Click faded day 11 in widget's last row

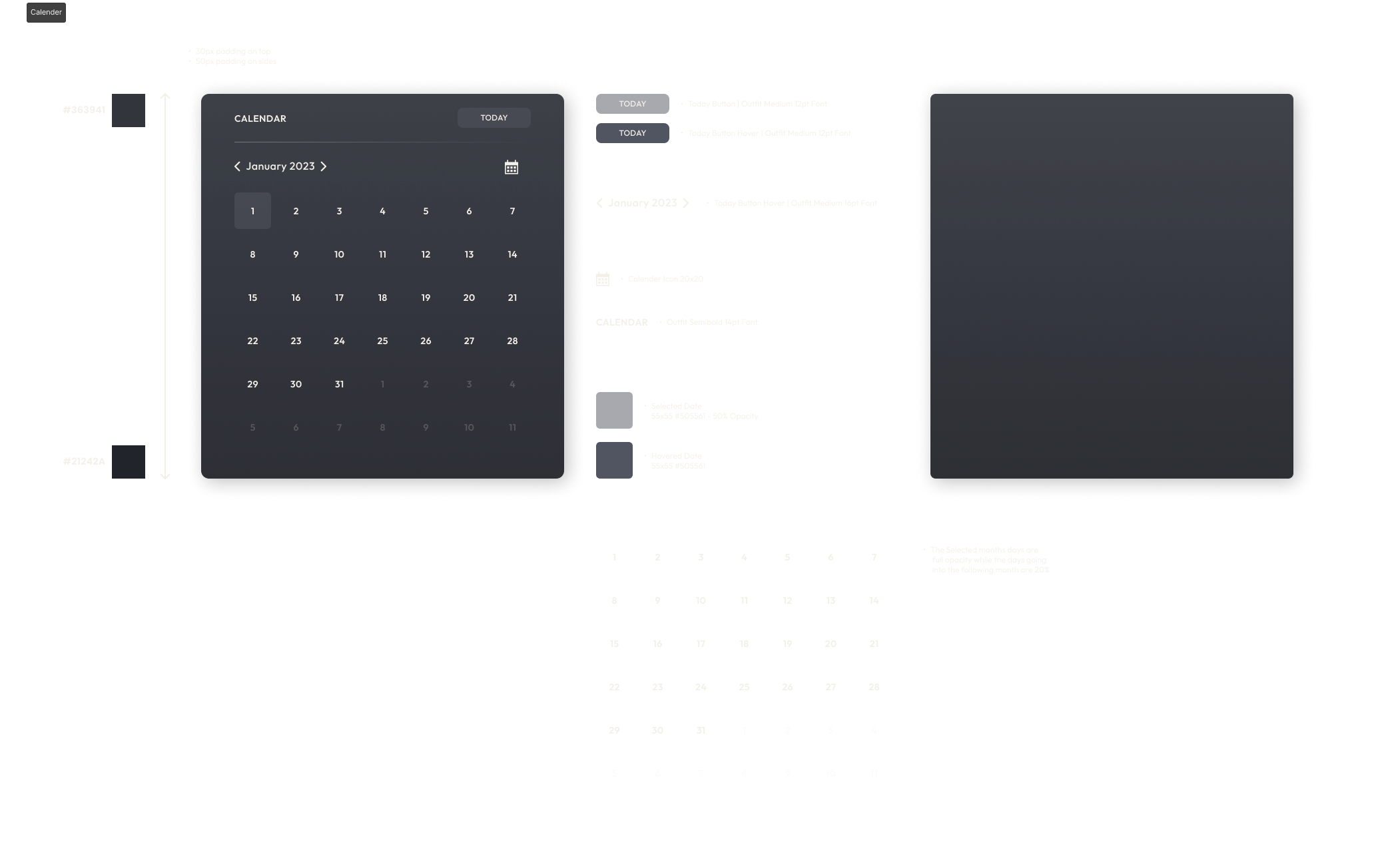tap(512, 427)
